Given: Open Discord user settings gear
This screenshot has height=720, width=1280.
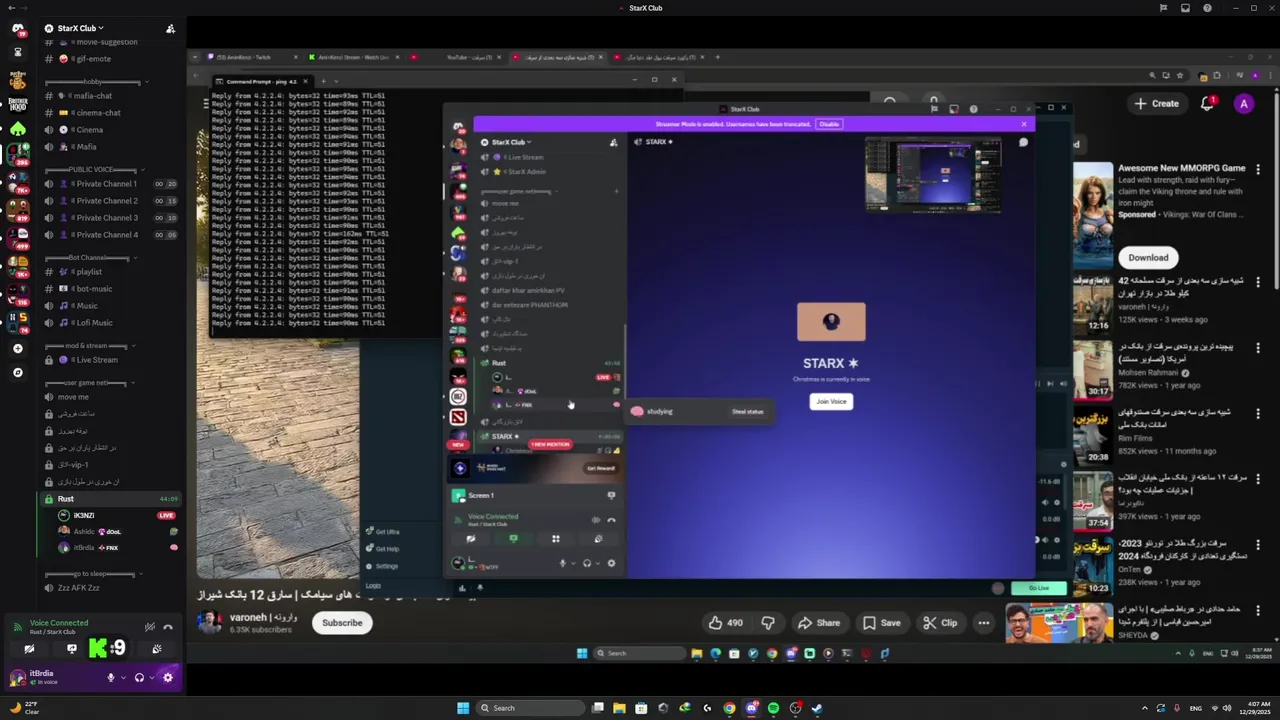Looking at the screenshot, I should pyautogui.click(x=167, y=678).
